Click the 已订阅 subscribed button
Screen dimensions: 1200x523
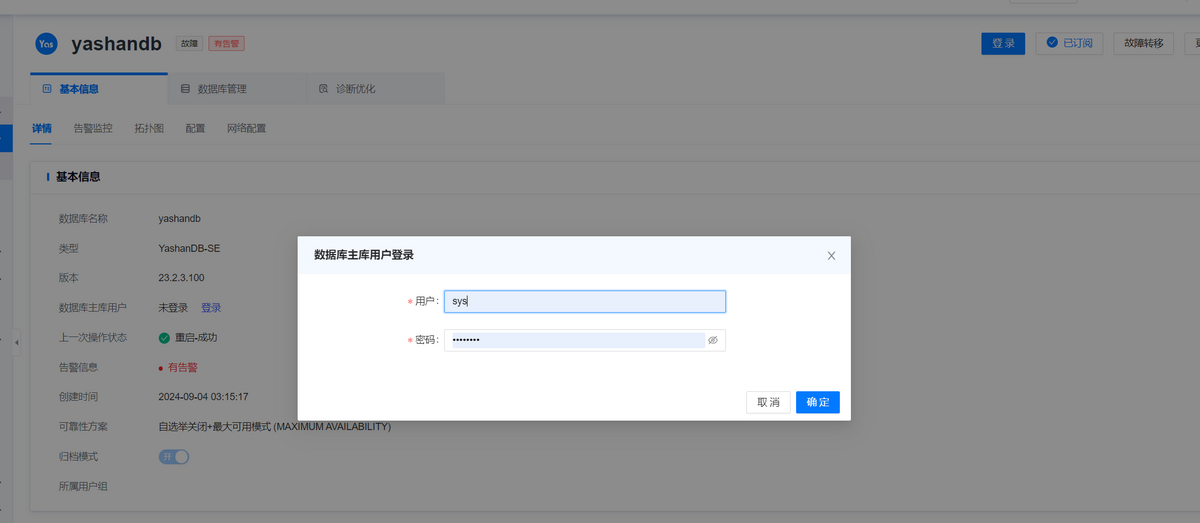(1070, 43)
